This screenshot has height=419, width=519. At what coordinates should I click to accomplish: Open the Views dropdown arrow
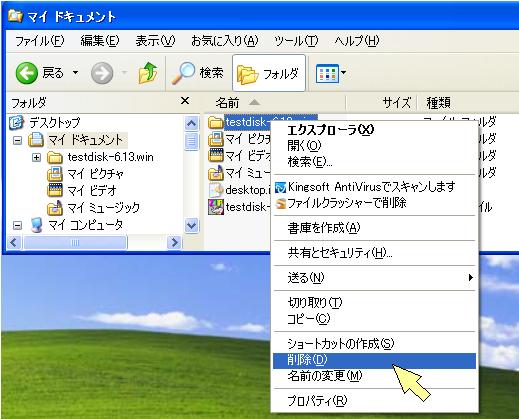pos(344,72)
